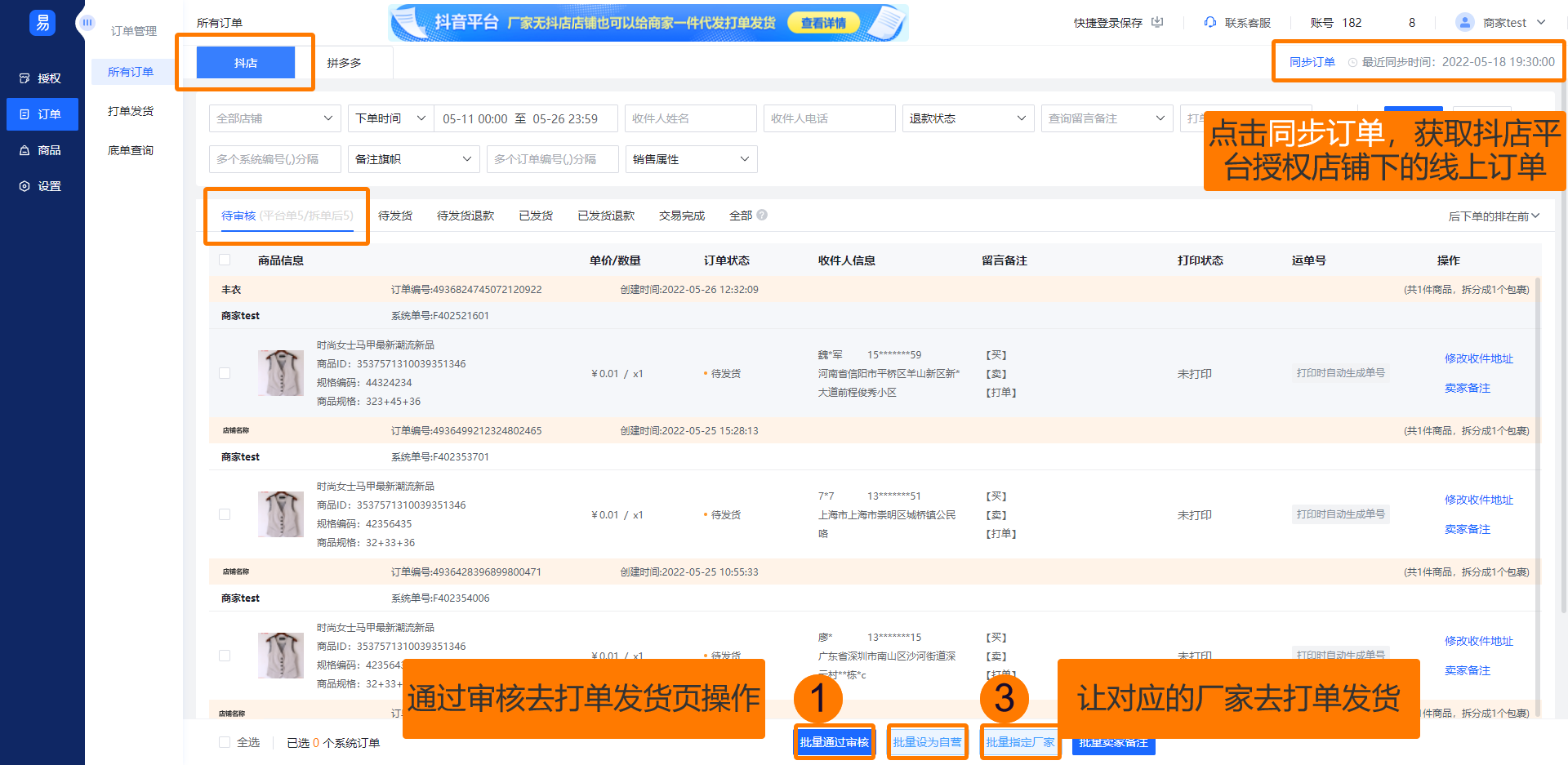Expand the 退款状态 dropdown

click(x=968, y=118)
